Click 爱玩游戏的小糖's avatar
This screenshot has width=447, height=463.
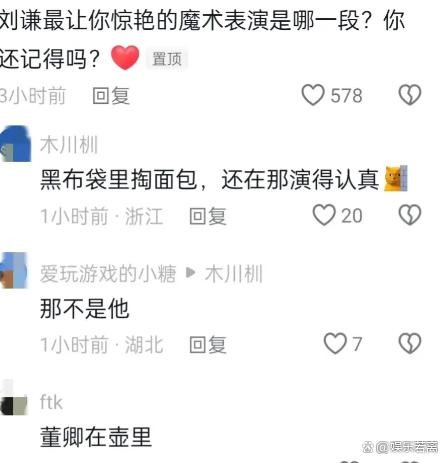pos(13,270)
